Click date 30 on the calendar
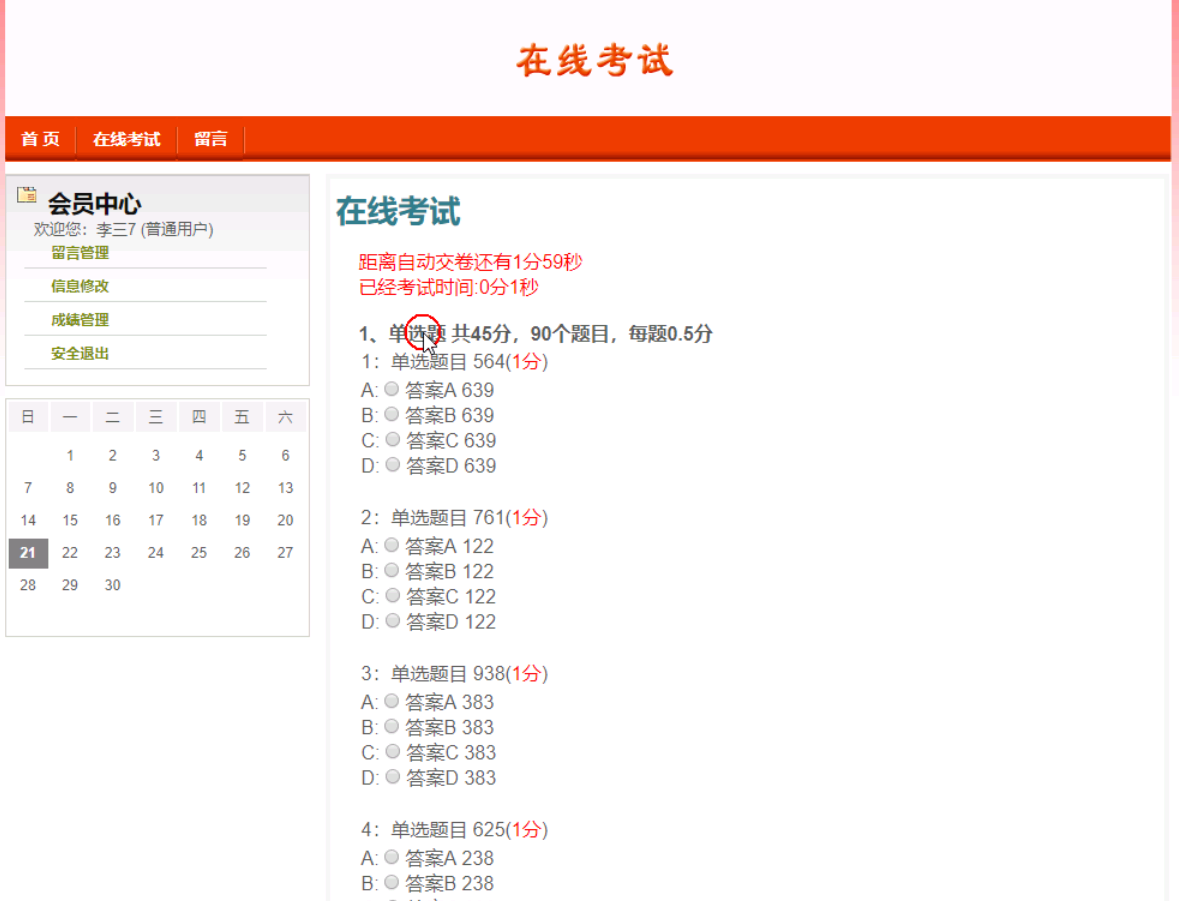Image resolution: width=1179 pixels, height=901 pixels. tap(112, 585)
